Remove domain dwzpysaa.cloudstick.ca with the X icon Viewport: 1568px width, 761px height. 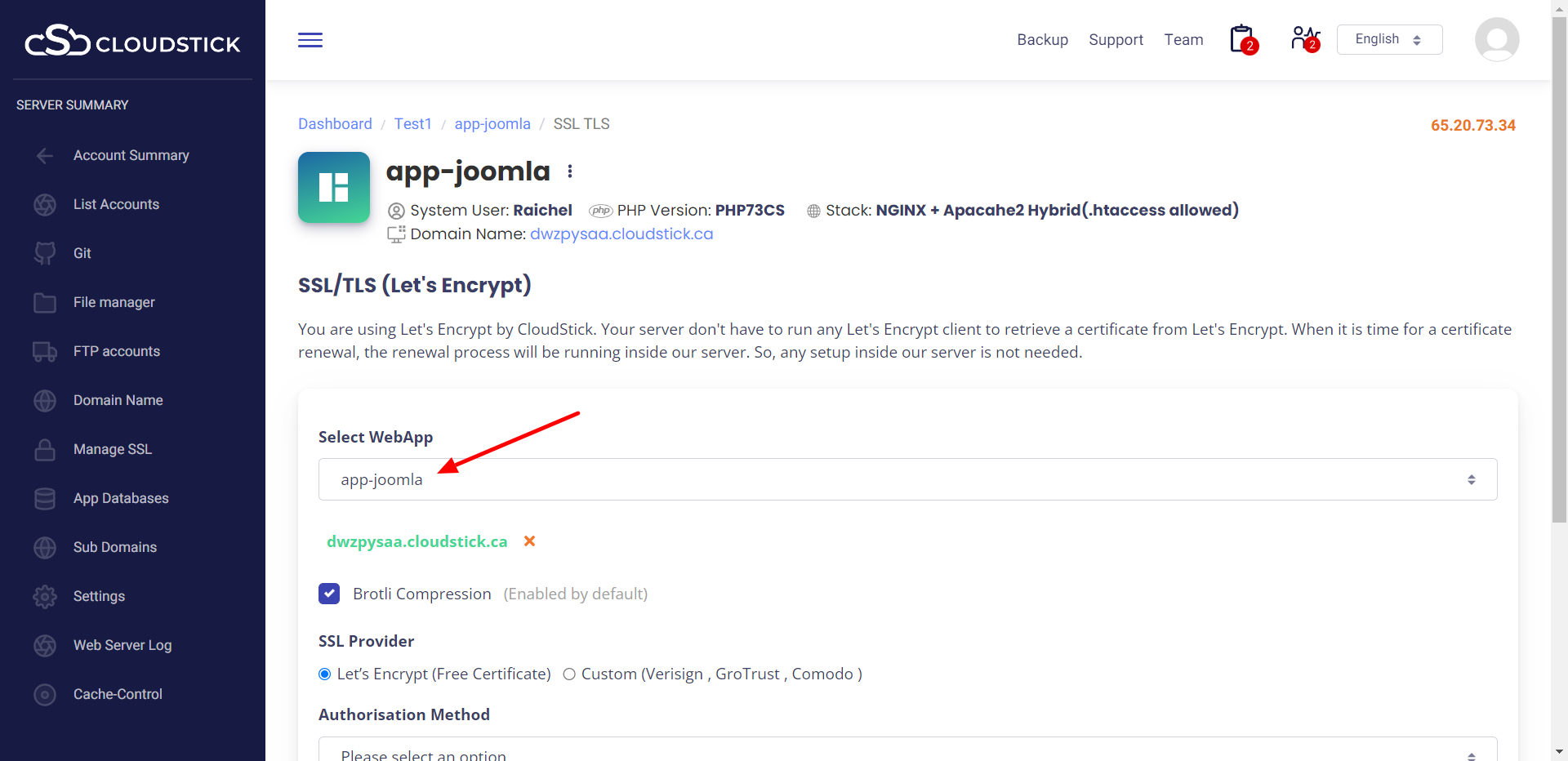click(x=529, y=541)
